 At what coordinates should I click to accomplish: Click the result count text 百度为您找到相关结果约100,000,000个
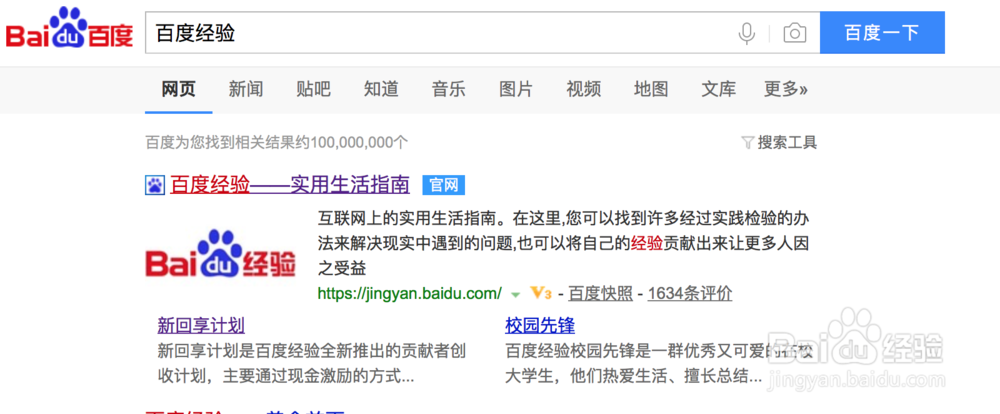[276, 142]
